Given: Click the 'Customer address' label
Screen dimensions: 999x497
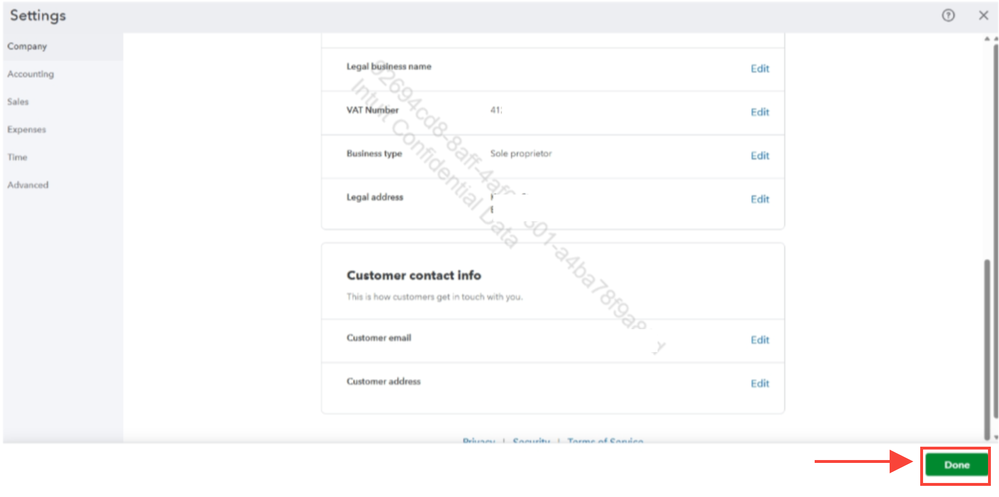Looking at the screenshot, I should 384,381.
